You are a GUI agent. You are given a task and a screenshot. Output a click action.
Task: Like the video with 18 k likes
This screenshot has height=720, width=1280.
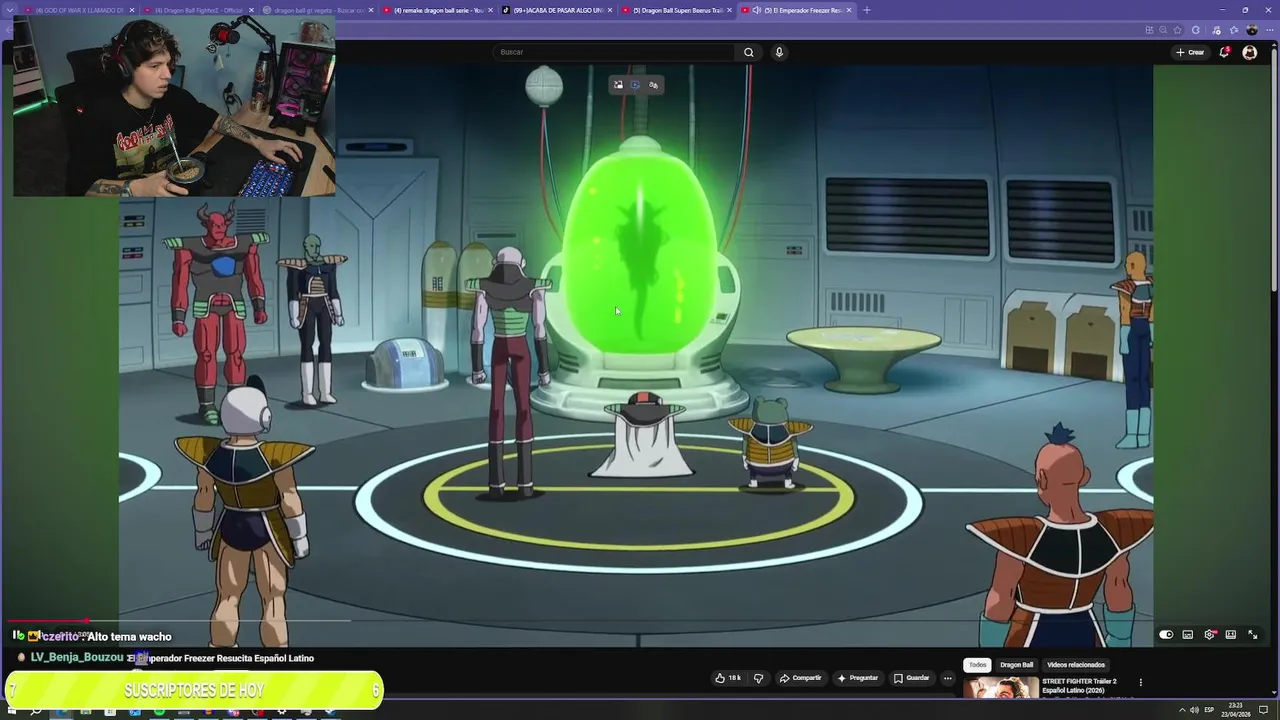728,678
